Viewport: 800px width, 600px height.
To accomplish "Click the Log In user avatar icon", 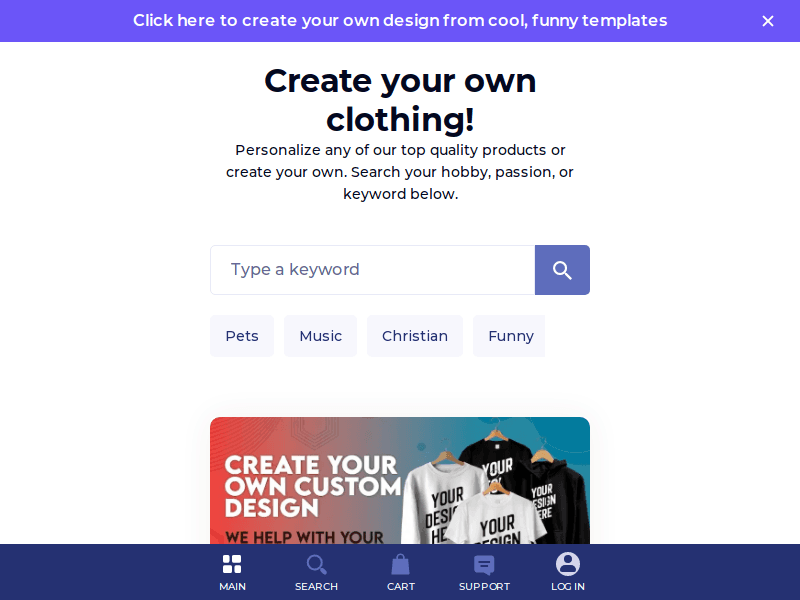I will coord(568,564).
